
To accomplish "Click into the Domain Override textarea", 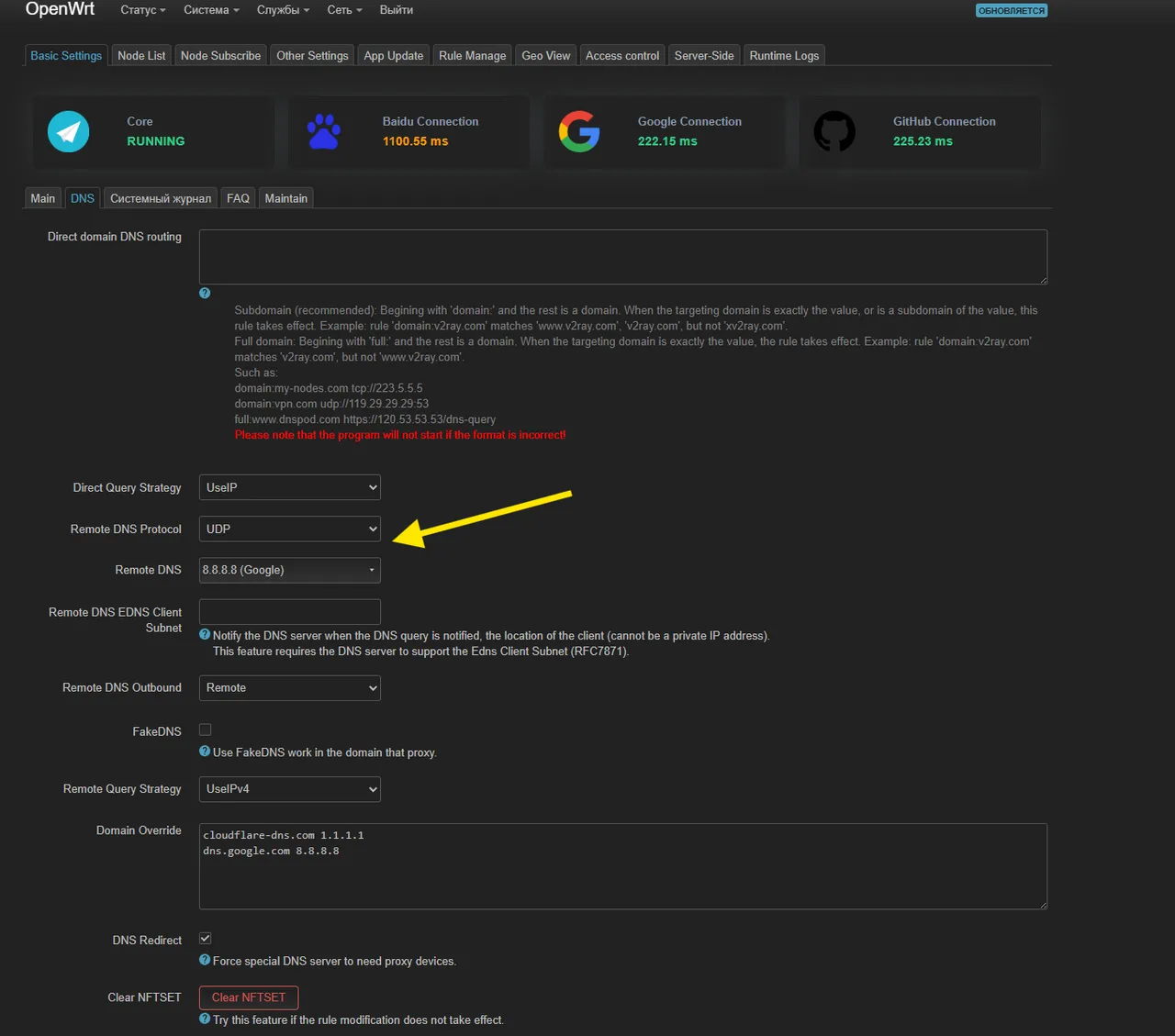I will tap(623, 866).
